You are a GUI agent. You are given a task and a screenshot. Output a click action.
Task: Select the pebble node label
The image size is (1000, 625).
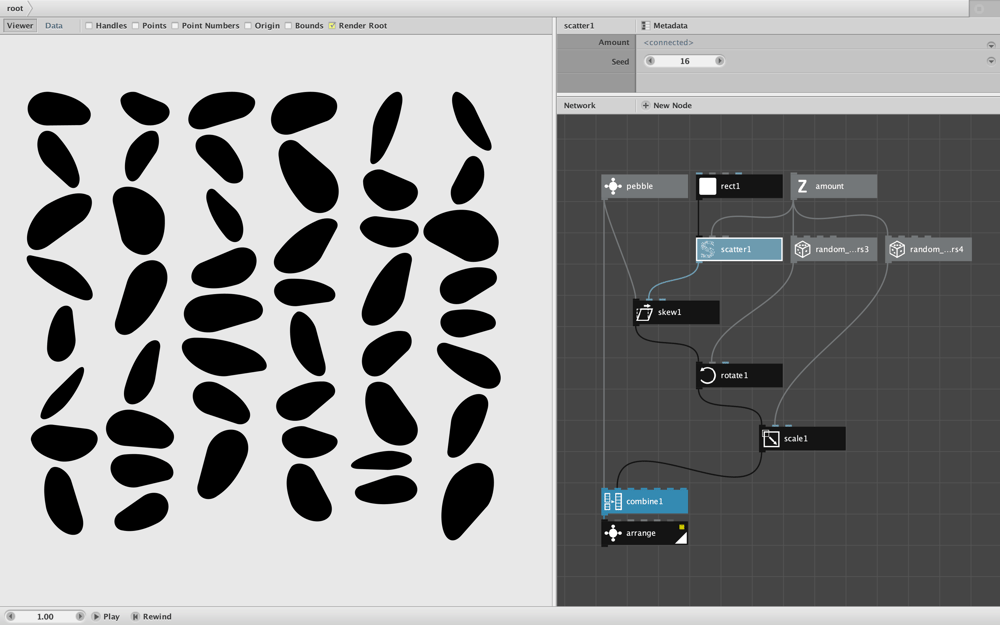[x=639, y=186]
